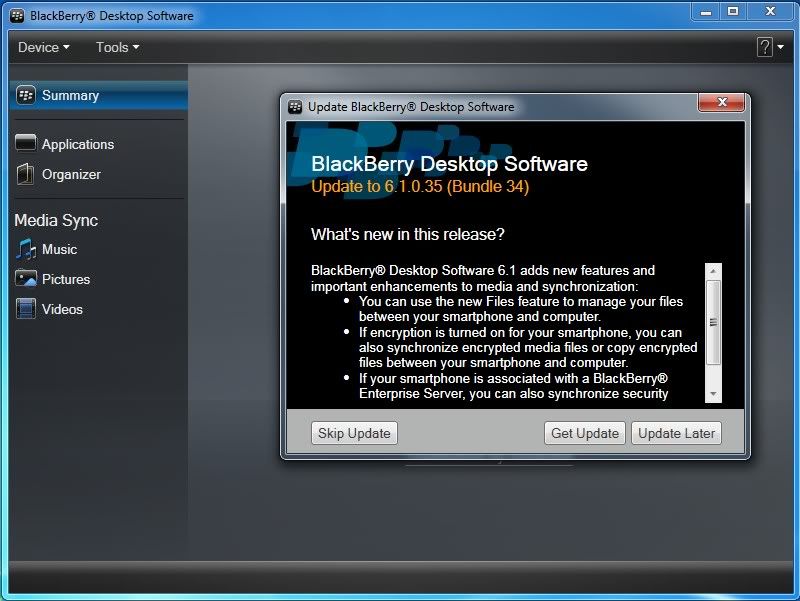Open Organizer section label
The width and height of the screenshot is (800, 601).
(71, 174)
